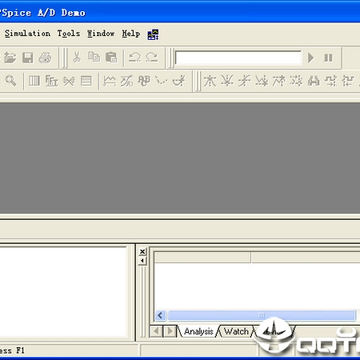The image size is (360, 360).
Task: Click the Open file folder icon
Action: pos(10,58)
